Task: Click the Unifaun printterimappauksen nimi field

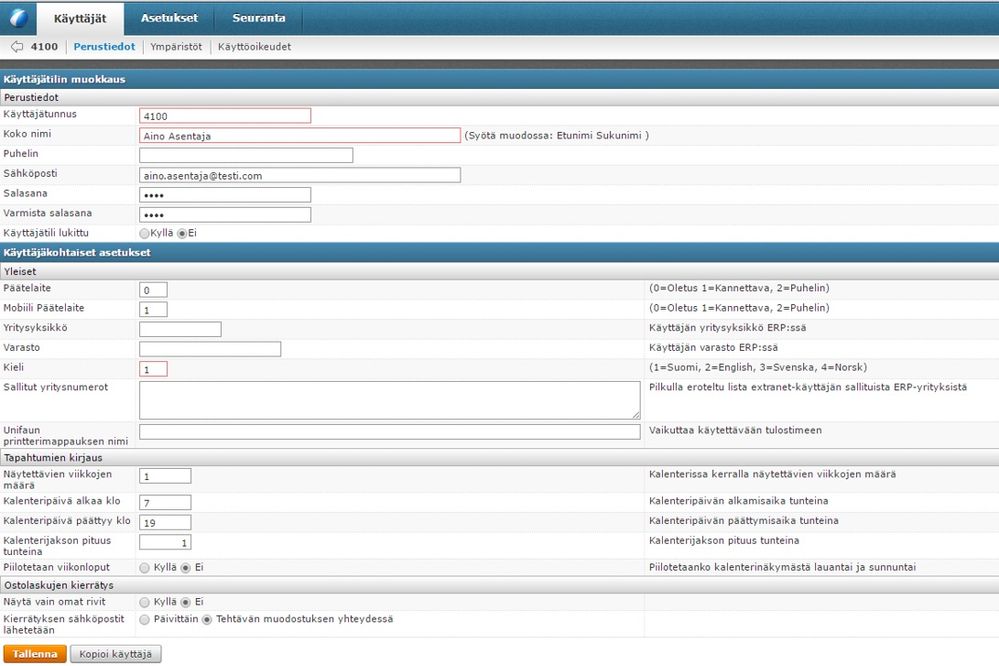Action: click(390, 431)
